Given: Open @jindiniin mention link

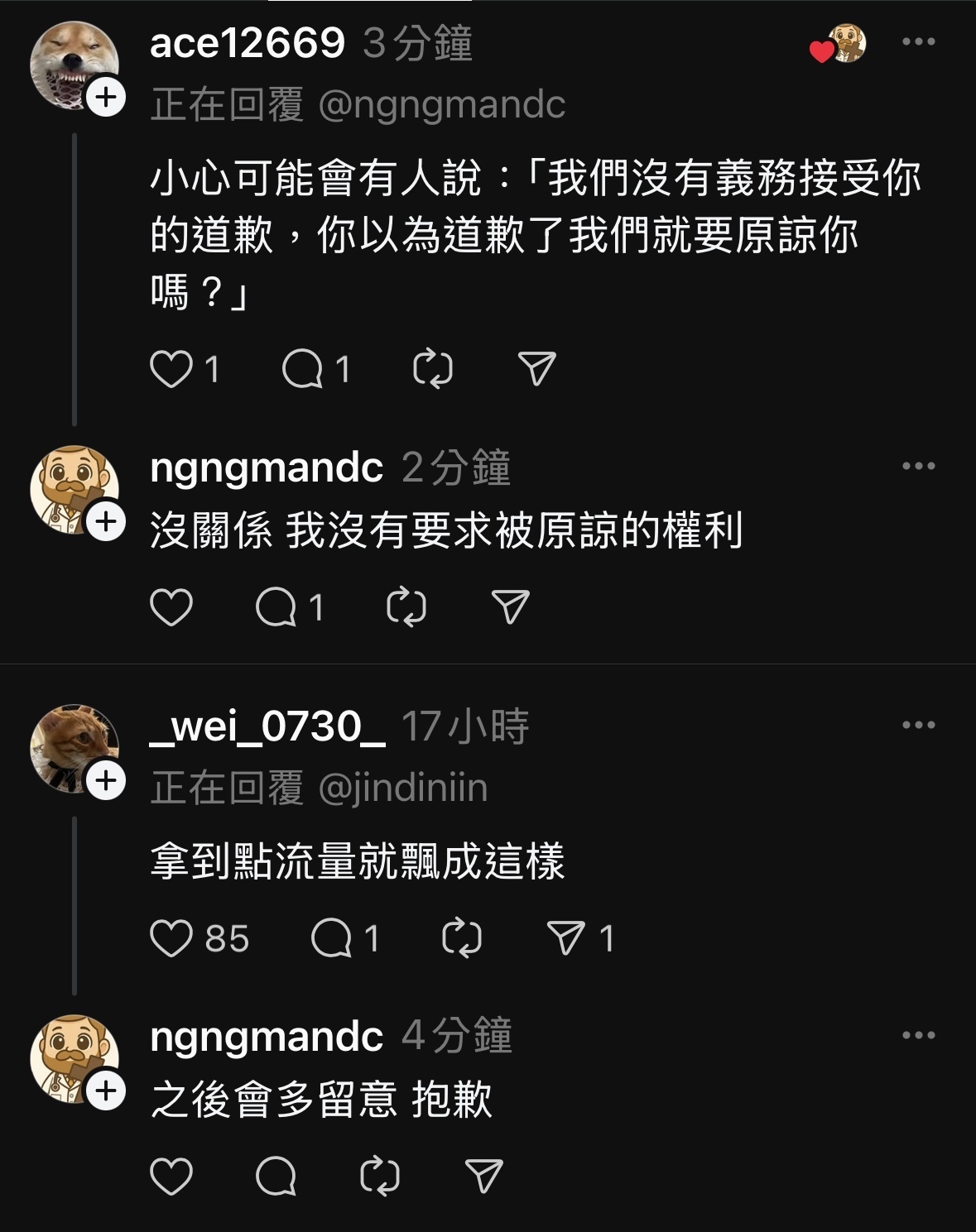Looking at the screenshot, I should [x=403, y=788].
